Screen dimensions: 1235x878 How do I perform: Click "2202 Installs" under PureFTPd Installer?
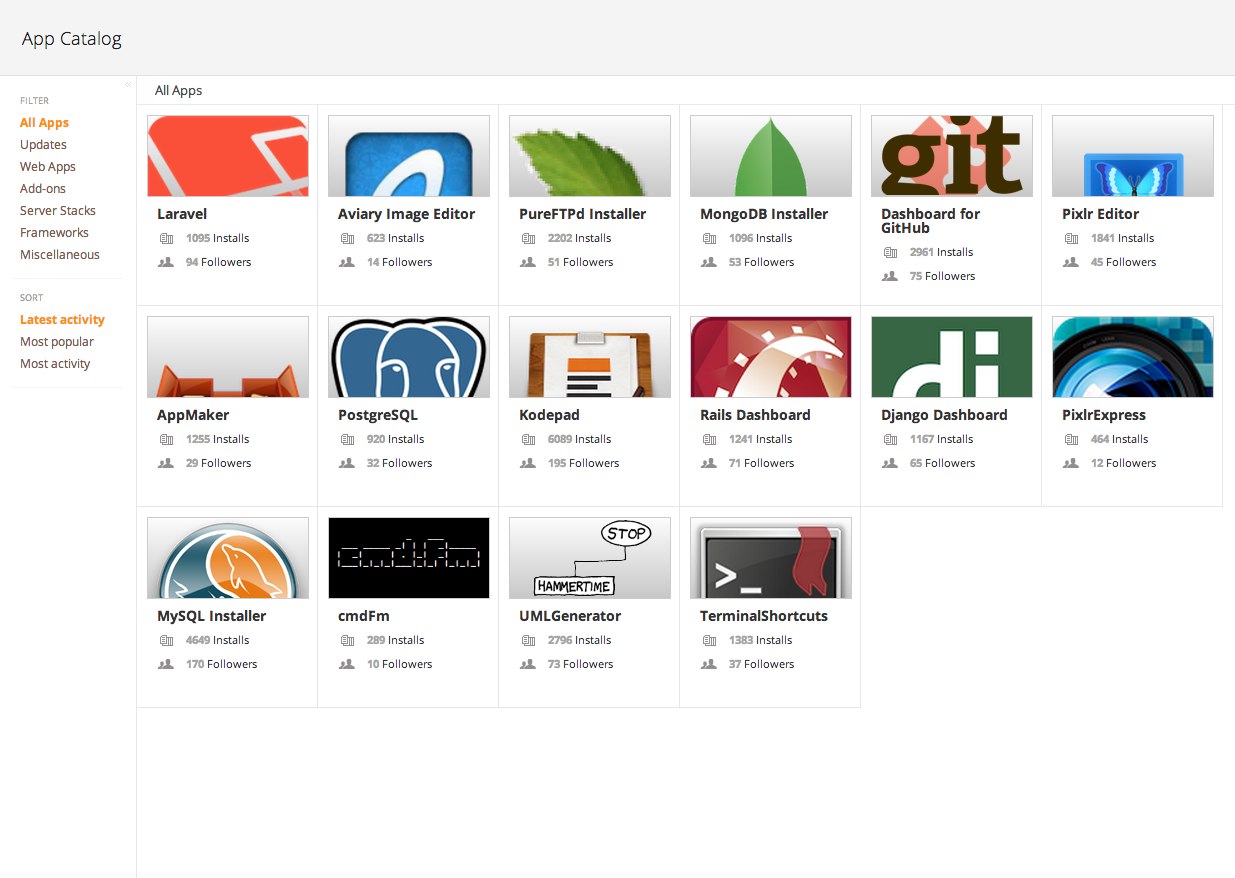(579, 238)
